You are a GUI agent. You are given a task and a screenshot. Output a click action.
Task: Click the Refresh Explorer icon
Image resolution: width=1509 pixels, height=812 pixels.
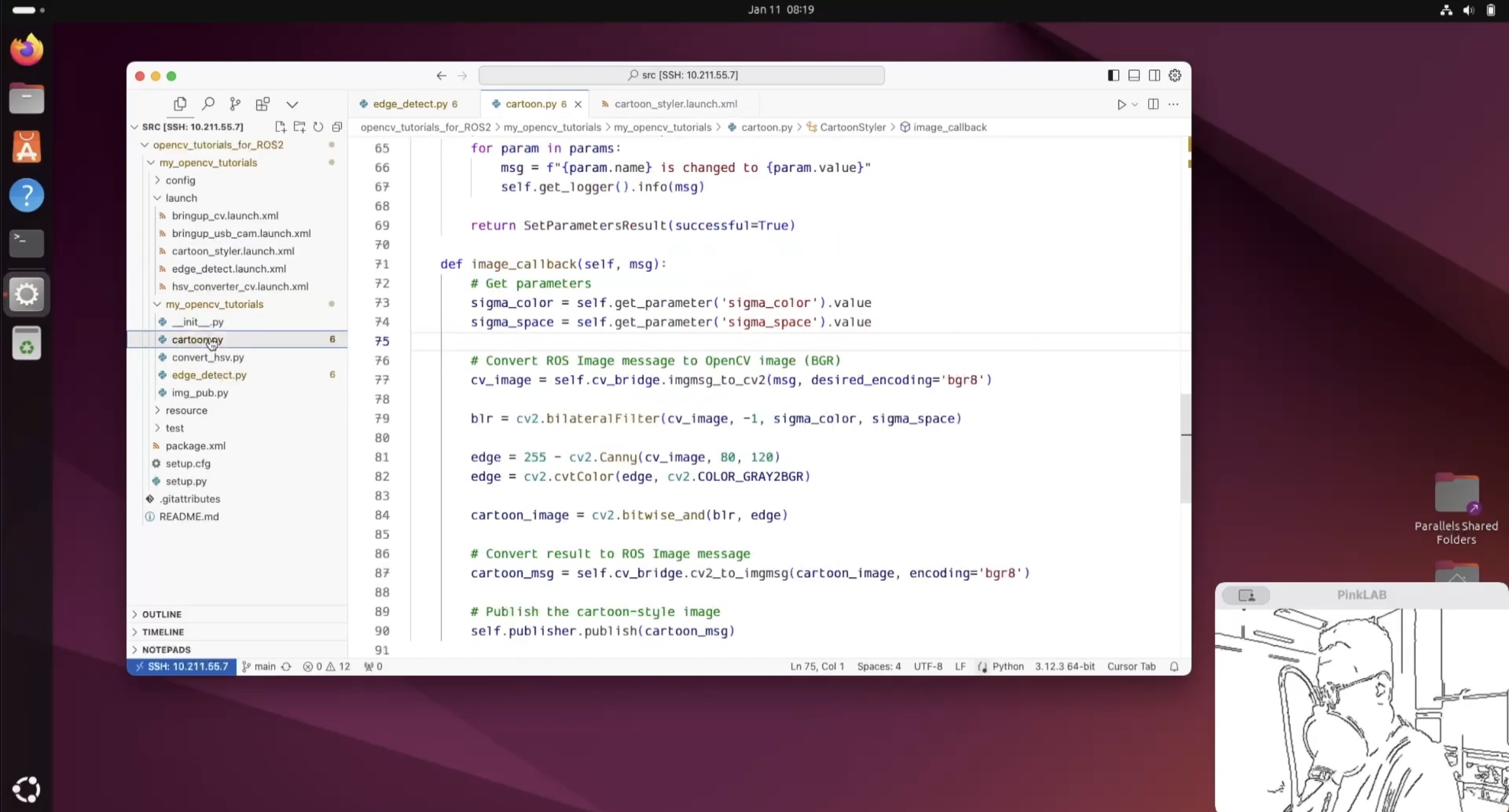tap(318, 127)
